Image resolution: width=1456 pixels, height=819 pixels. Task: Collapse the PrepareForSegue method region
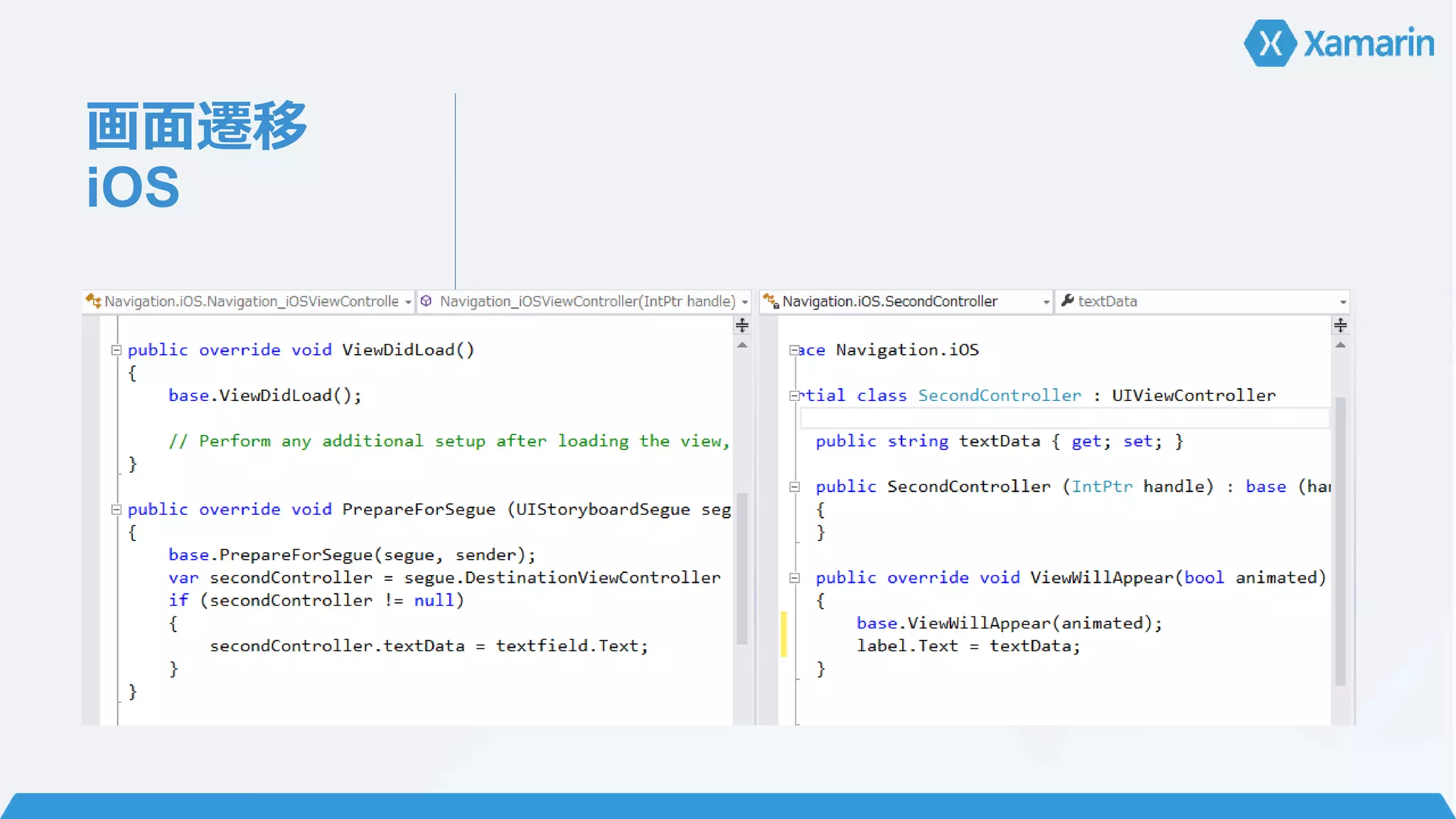point(117,509)
